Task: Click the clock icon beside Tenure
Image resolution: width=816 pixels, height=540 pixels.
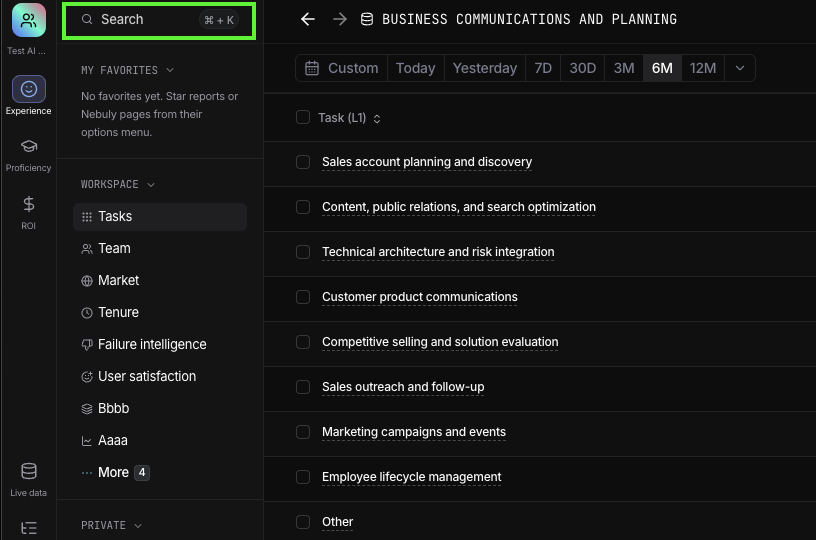Action: tap(87, 313)
